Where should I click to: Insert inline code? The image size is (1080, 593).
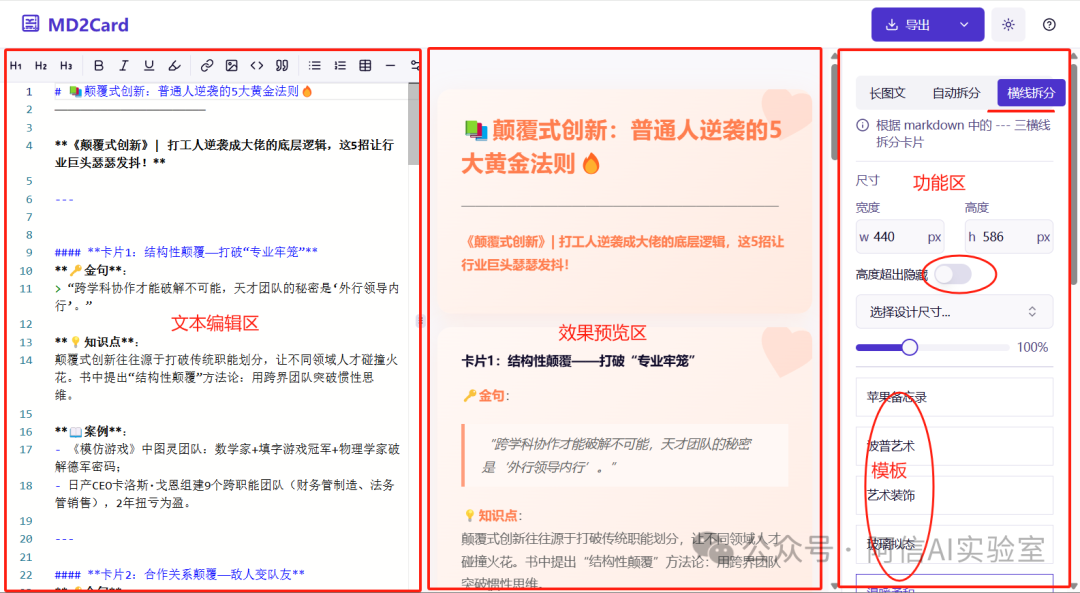[256, 66]
